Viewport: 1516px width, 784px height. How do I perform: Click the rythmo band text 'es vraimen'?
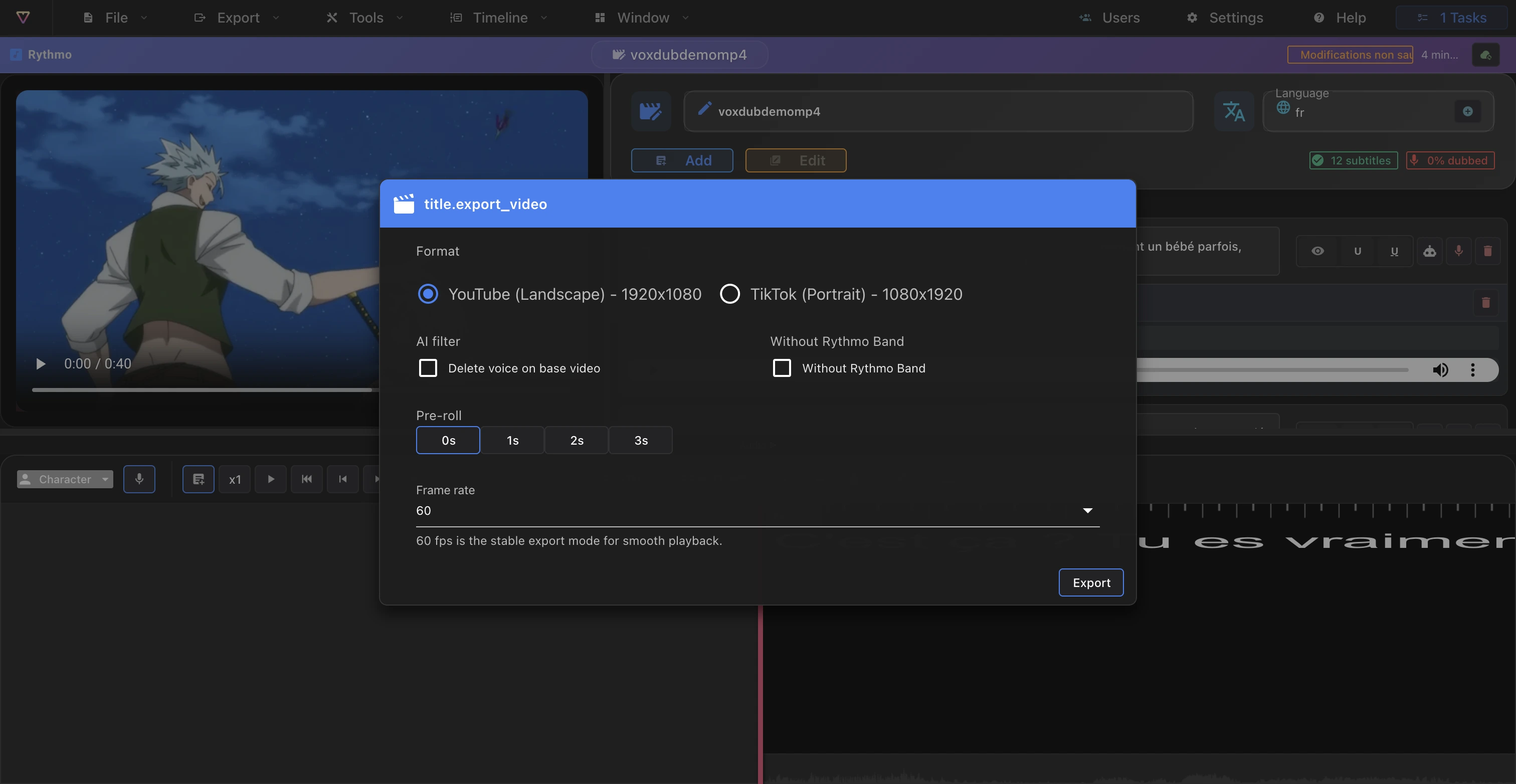point(1354,541)
